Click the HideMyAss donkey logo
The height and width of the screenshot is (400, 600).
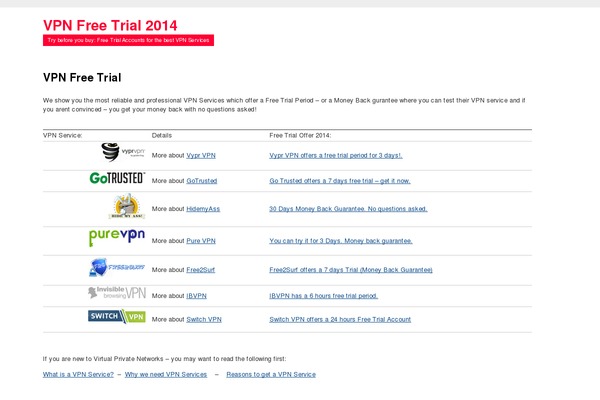pos(127,206)
